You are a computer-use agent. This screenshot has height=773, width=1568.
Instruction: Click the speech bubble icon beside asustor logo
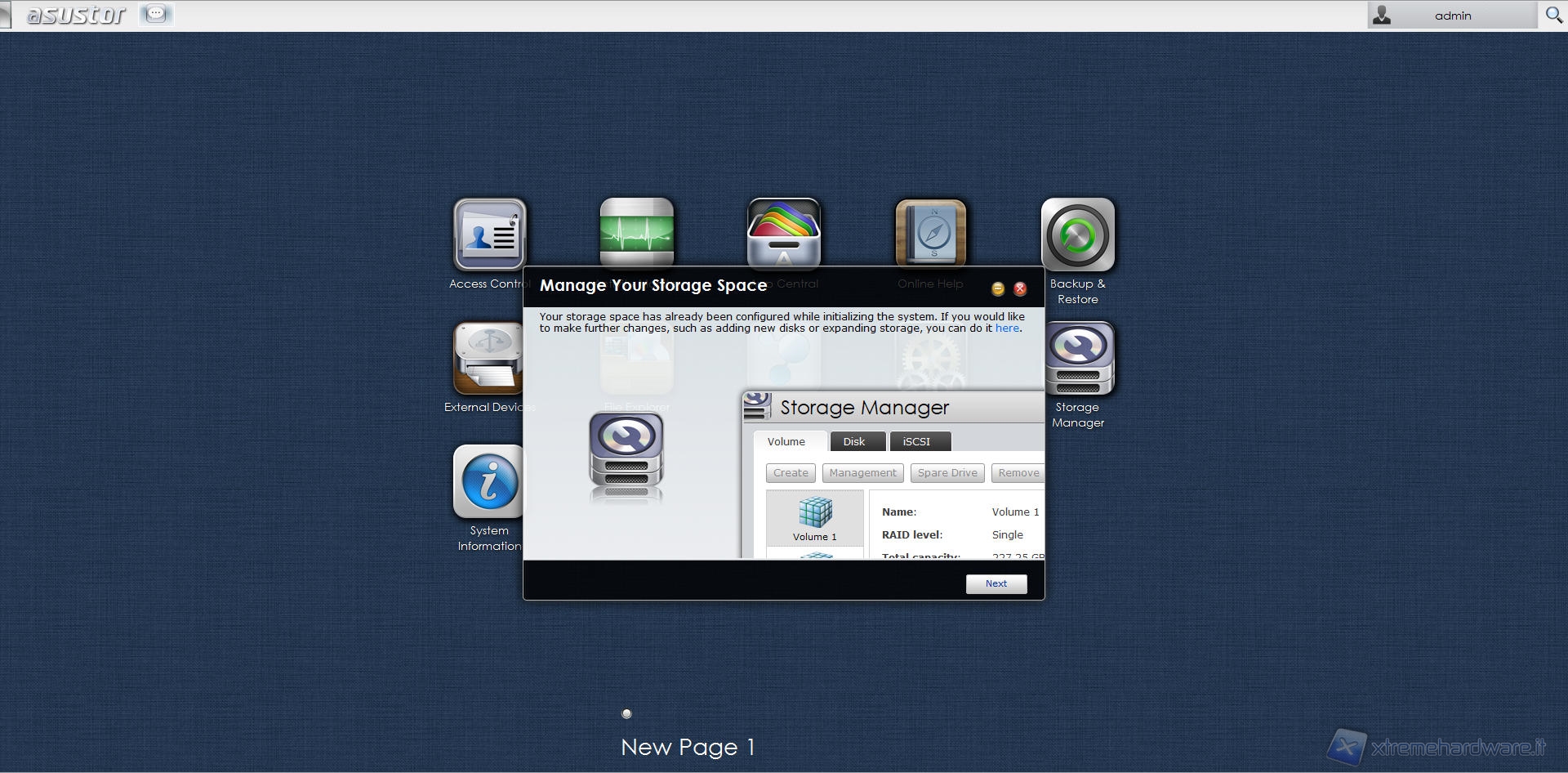(156, 14)
